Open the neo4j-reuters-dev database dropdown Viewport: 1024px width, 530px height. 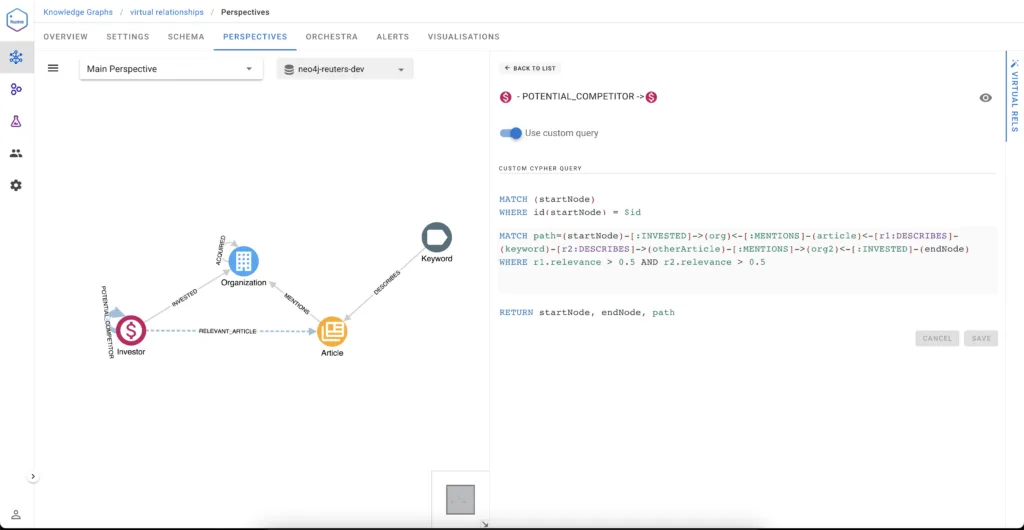pos(345,69)
